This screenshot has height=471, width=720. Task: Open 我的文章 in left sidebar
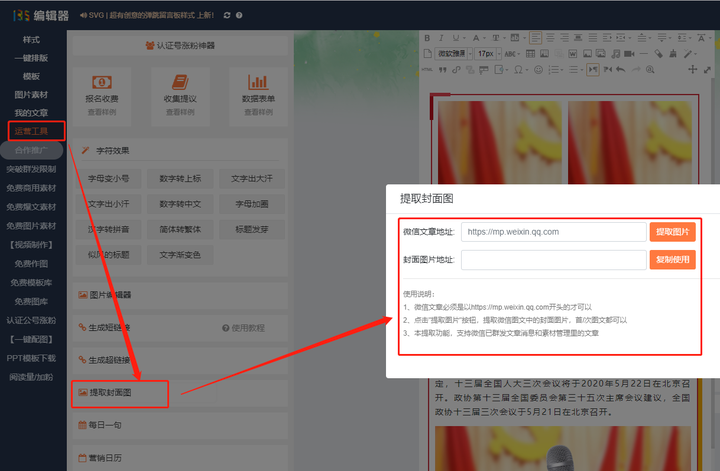pyautogui.click(x=31, y=113)
